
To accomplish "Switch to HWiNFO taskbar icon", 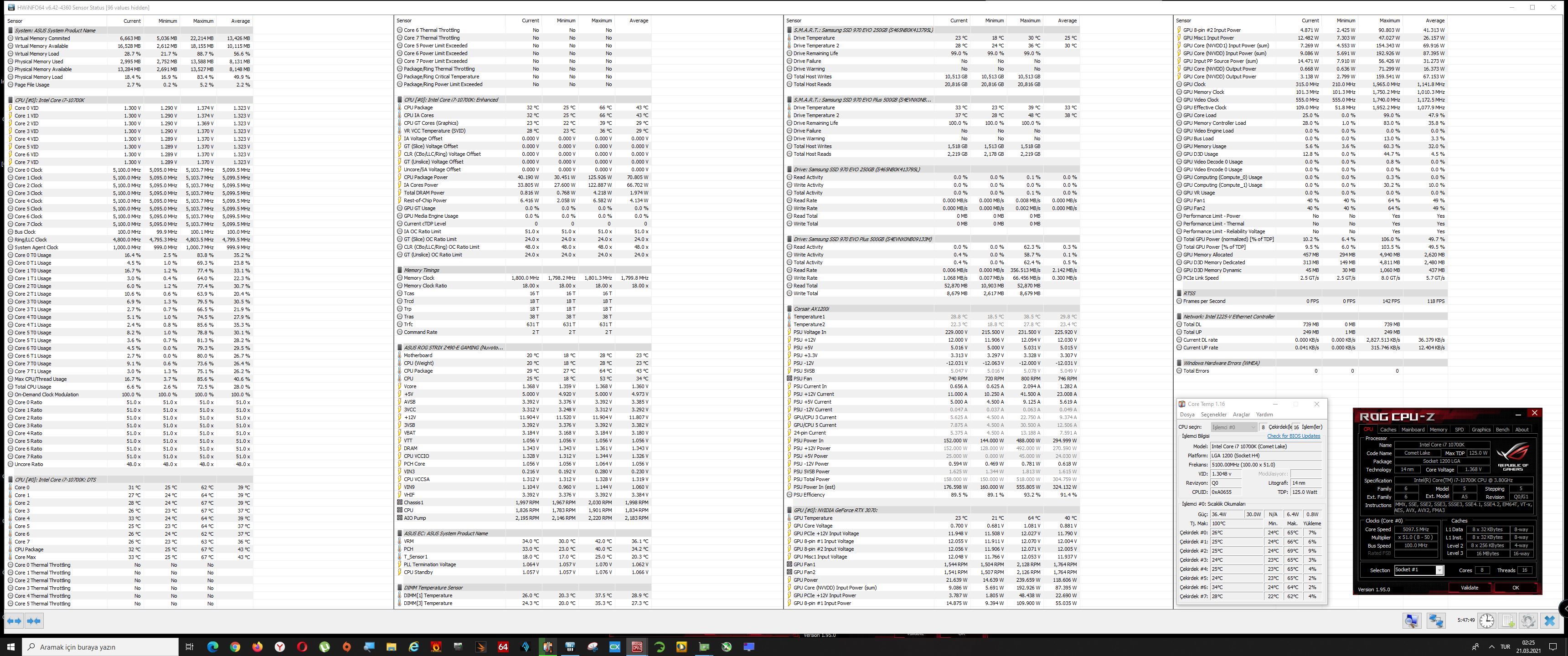I will click(570, 647).
